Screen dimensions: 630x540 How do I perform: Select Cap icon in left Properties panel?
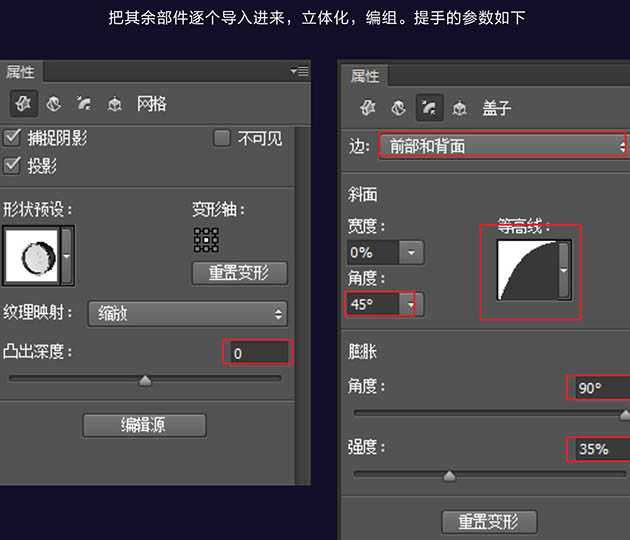click(x=84, y=104)
